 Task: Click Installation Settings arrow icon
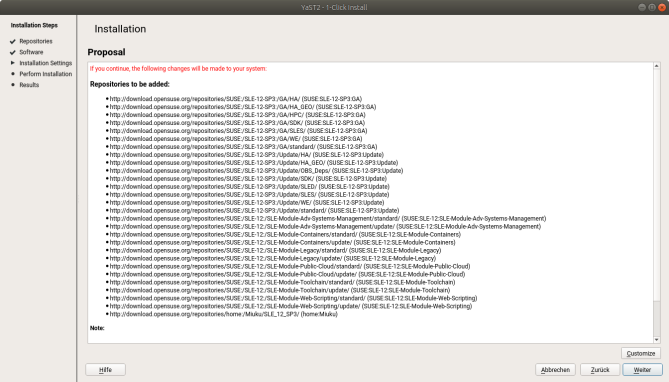point(13,63)
